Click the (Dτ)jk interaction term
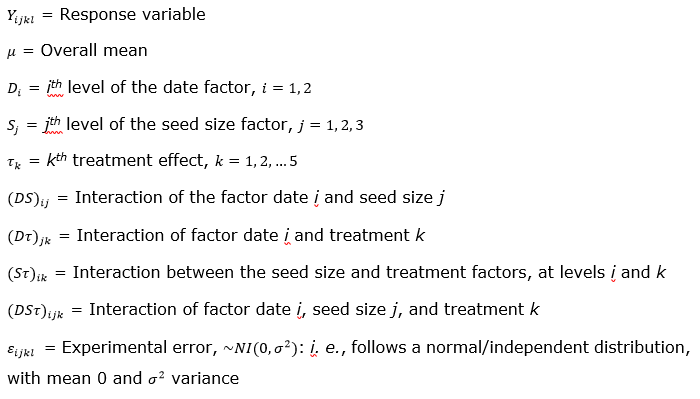The height and width of the screenshot is (399, 700). 29,237
